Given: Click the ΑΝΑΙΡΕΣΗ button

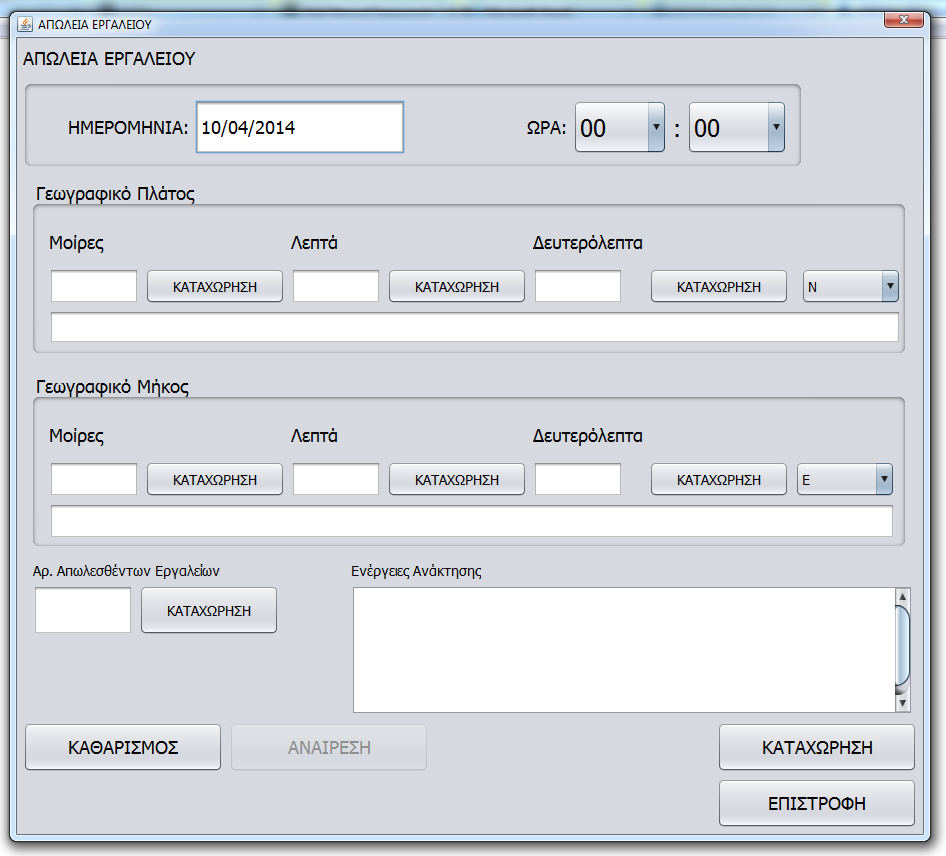Looking at the screenshot, I should [329, 747].
